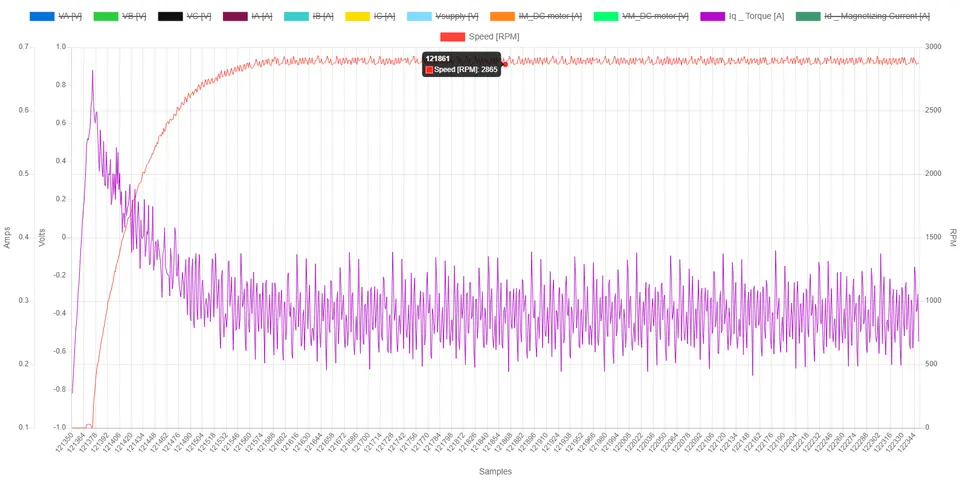This screenshot has width=960, height=480.
Task: Enable the IB [A] legend item
Action: coord(309,16)
